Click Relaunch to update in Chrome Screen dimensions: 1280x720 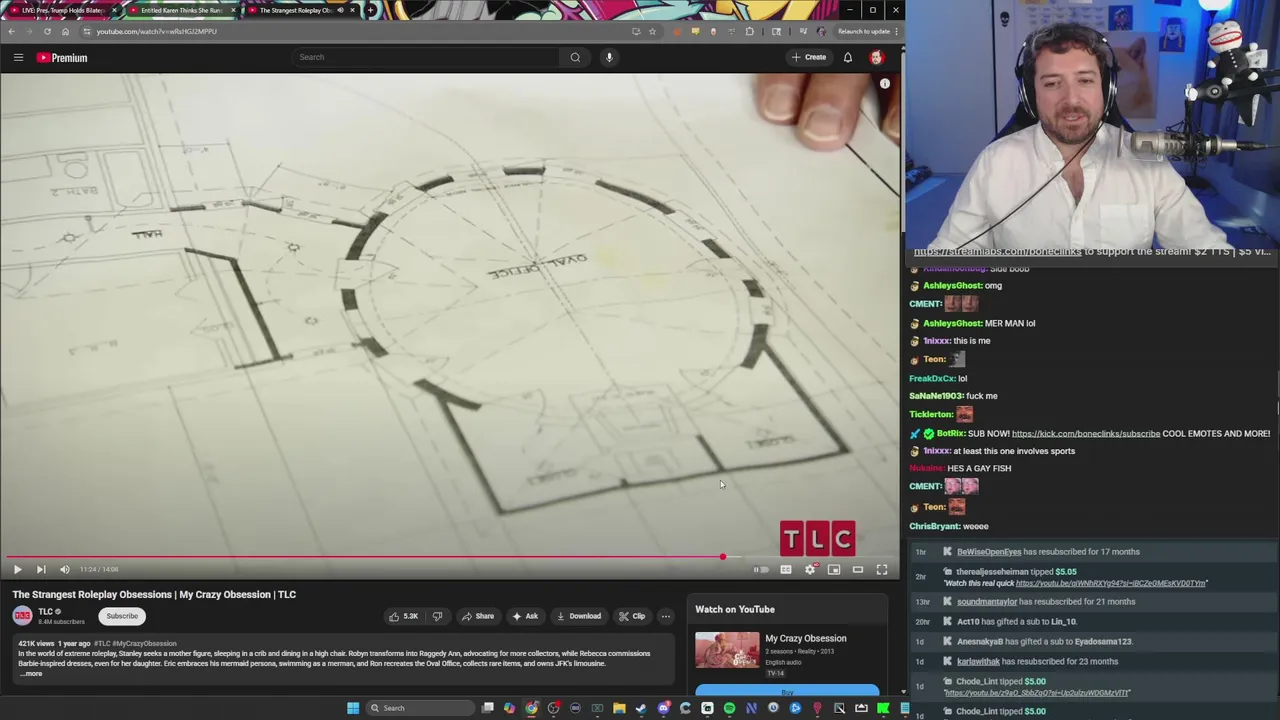click(x=865, y=31)
